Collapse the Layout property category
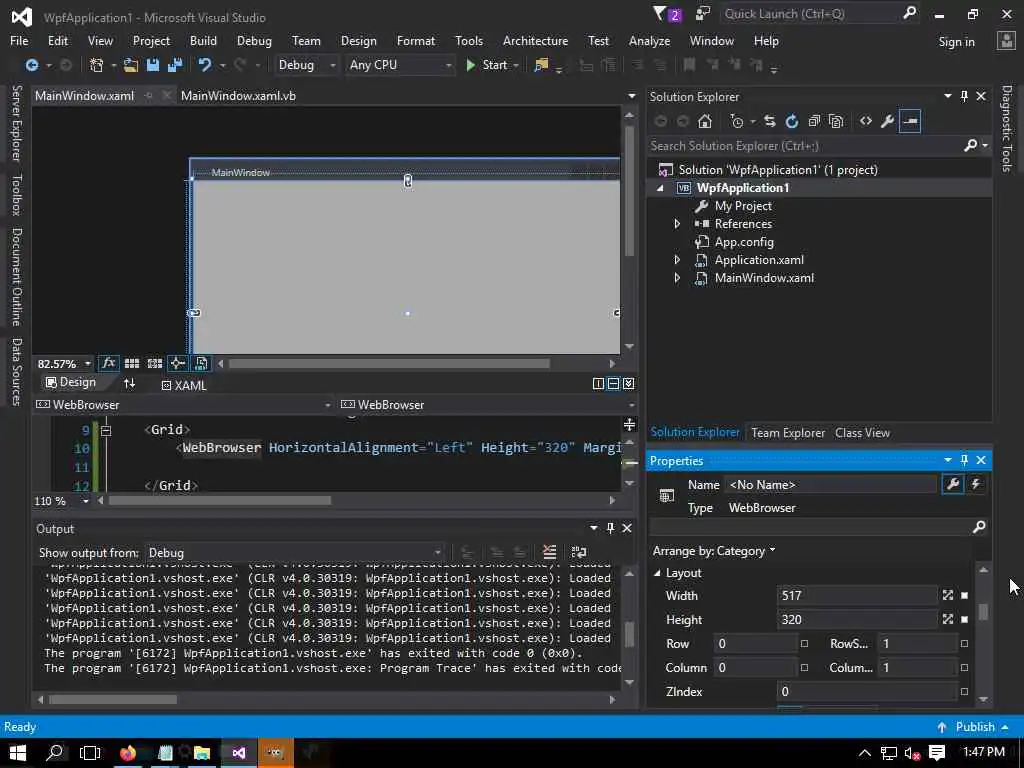 coord(657,573)
